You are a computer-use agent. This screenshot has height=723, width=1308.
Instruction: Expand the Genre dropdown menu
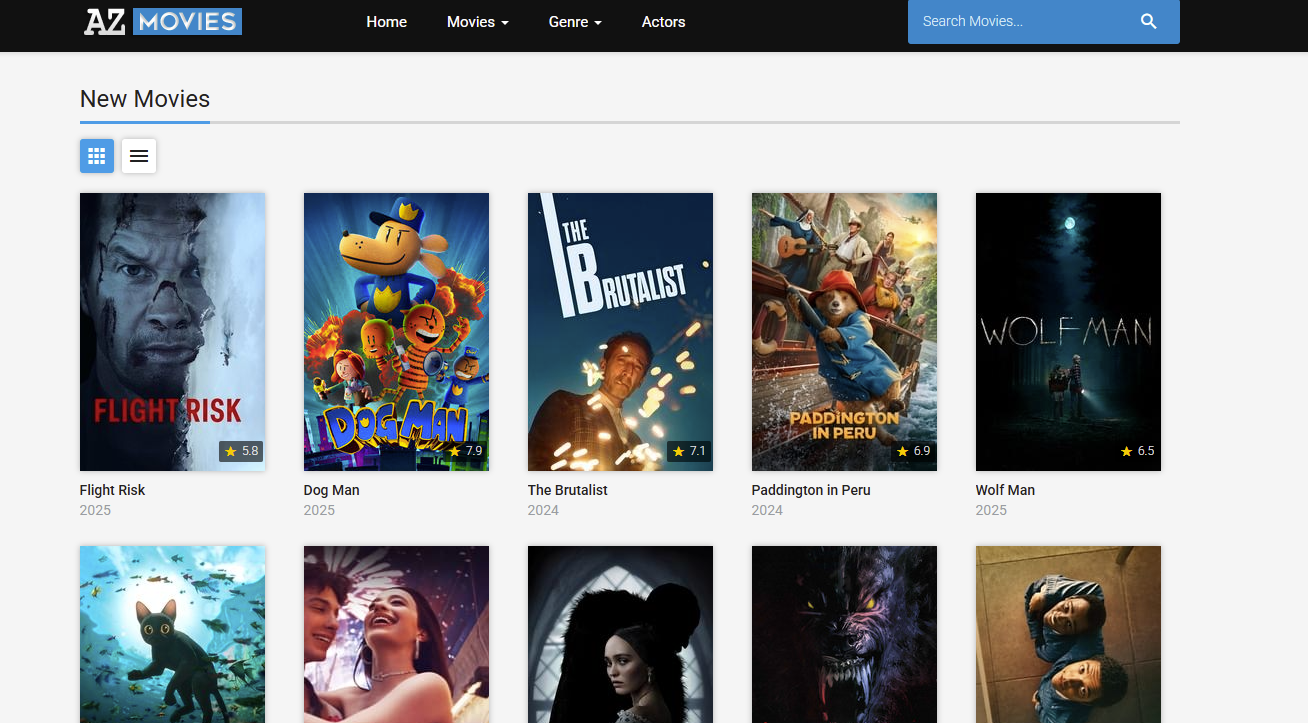click(x=575, y=22)
